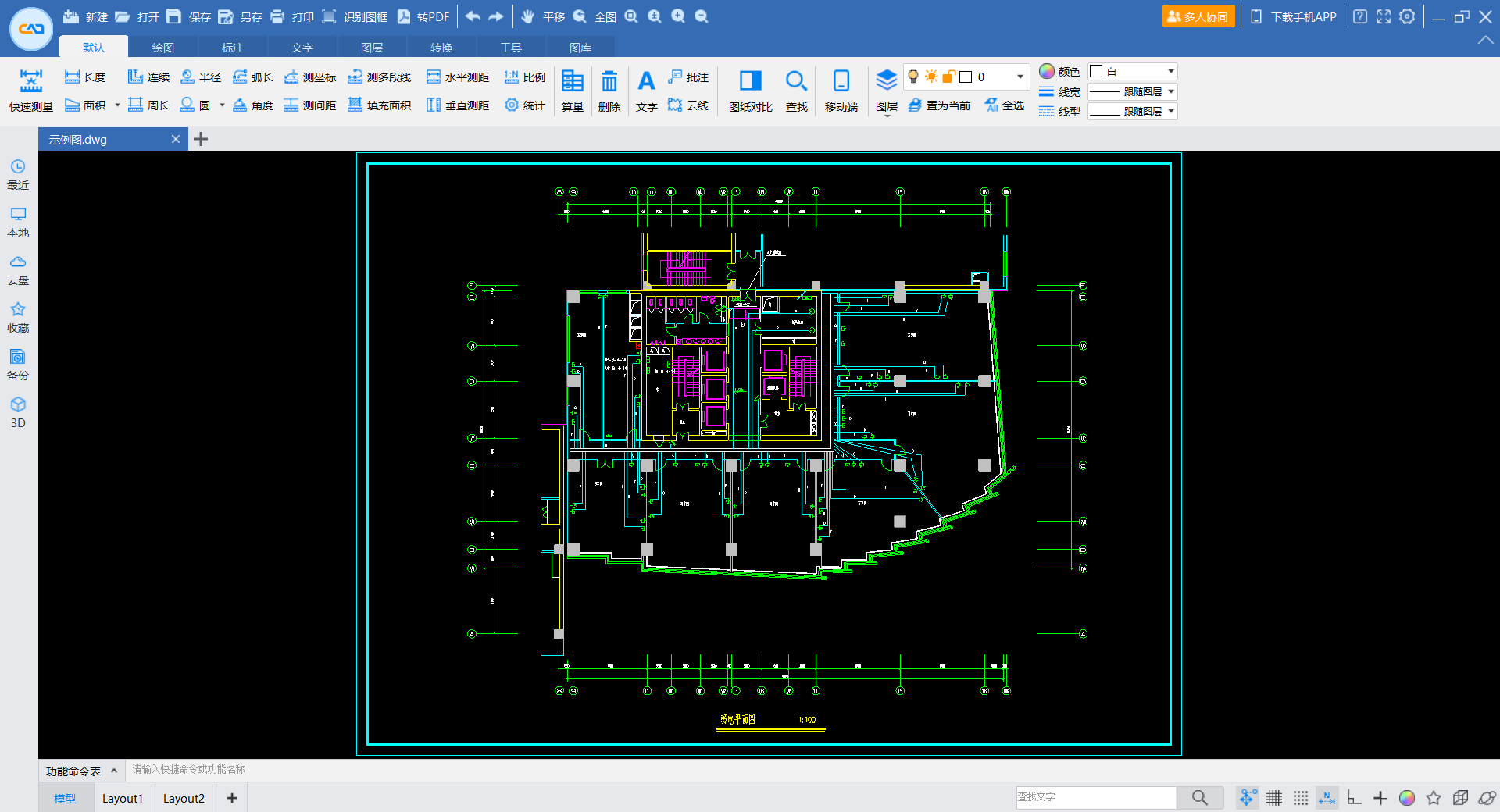Screen dimensions: 1500x812
Task: Switch to the 标注 ribbon tab
Action: [232, 48]
